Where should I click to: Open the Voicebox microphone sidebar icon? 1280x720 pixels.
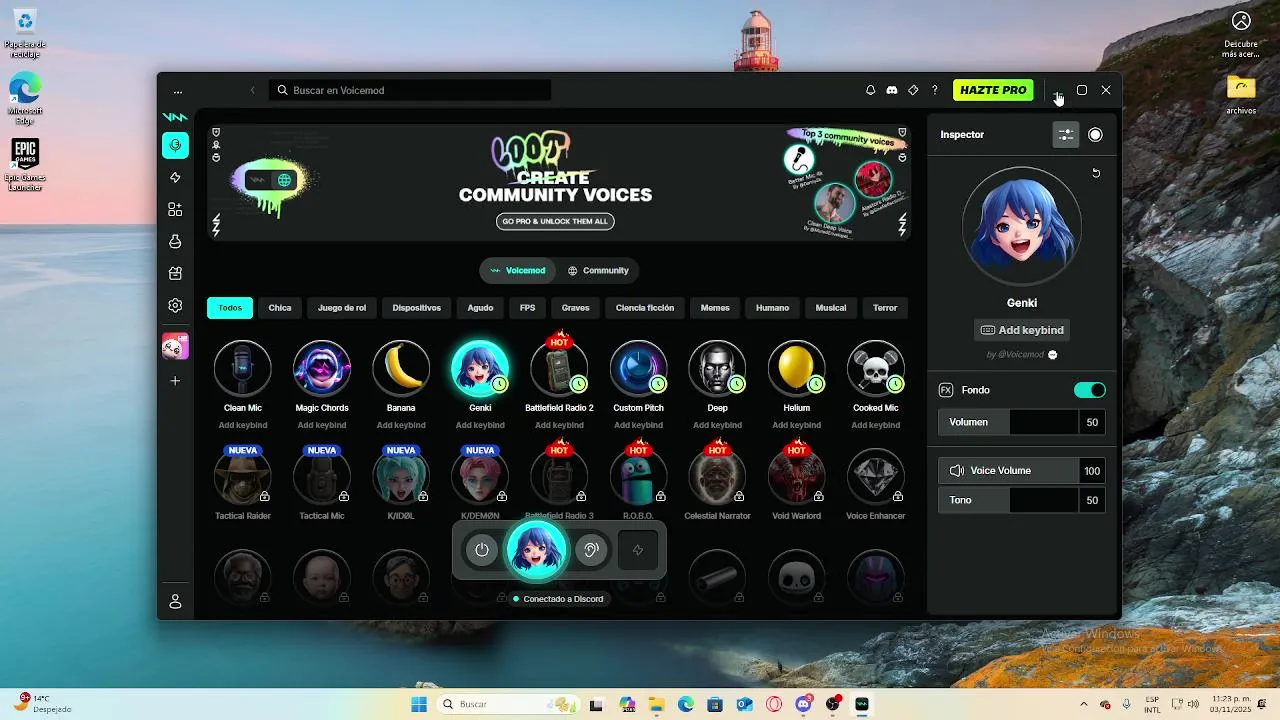coord(175,145)
